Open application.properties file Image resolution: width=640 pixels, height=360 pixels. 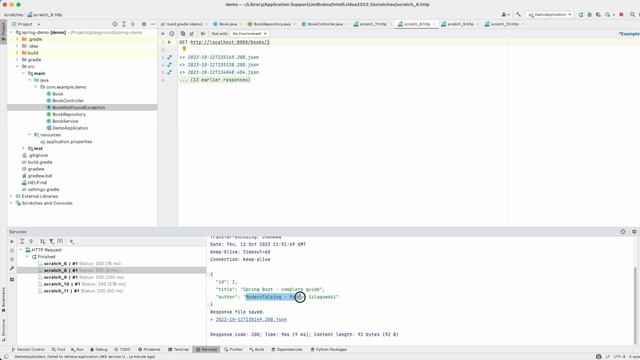click(69, 142)
